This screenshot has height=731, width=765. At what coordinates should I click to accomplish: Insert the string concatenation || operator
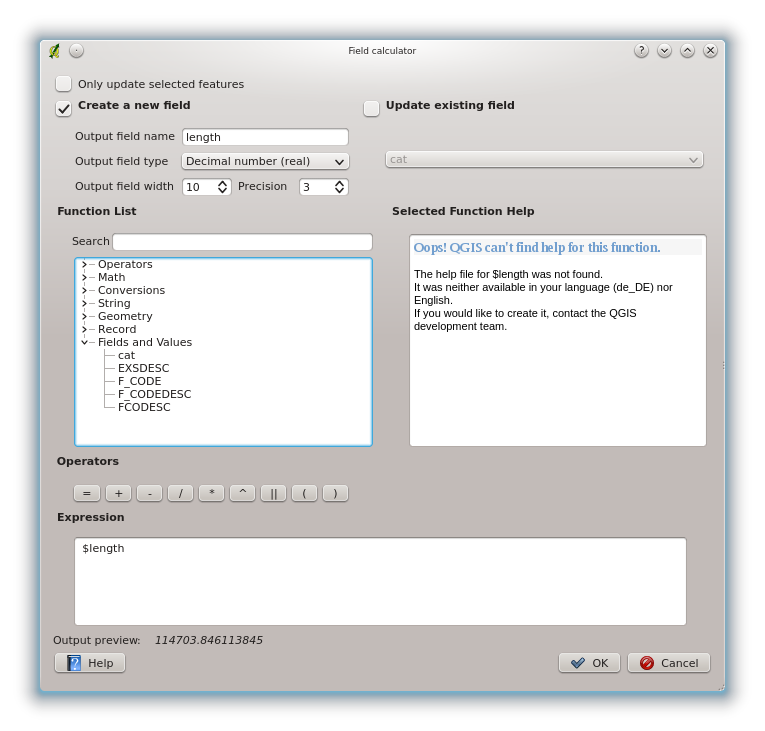point(273,493)
